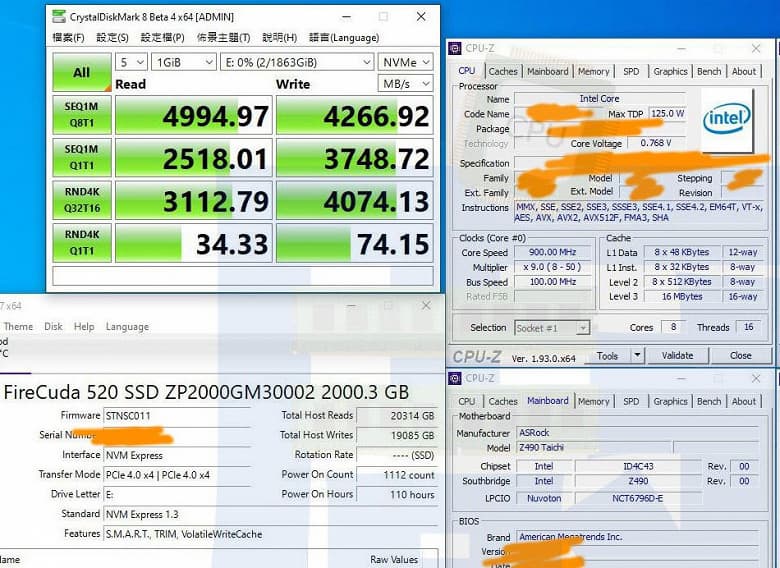This screenshot has height=568, width=780.
Task: Open CrystalDiskInfo Help menu
Action: (84, 326)
